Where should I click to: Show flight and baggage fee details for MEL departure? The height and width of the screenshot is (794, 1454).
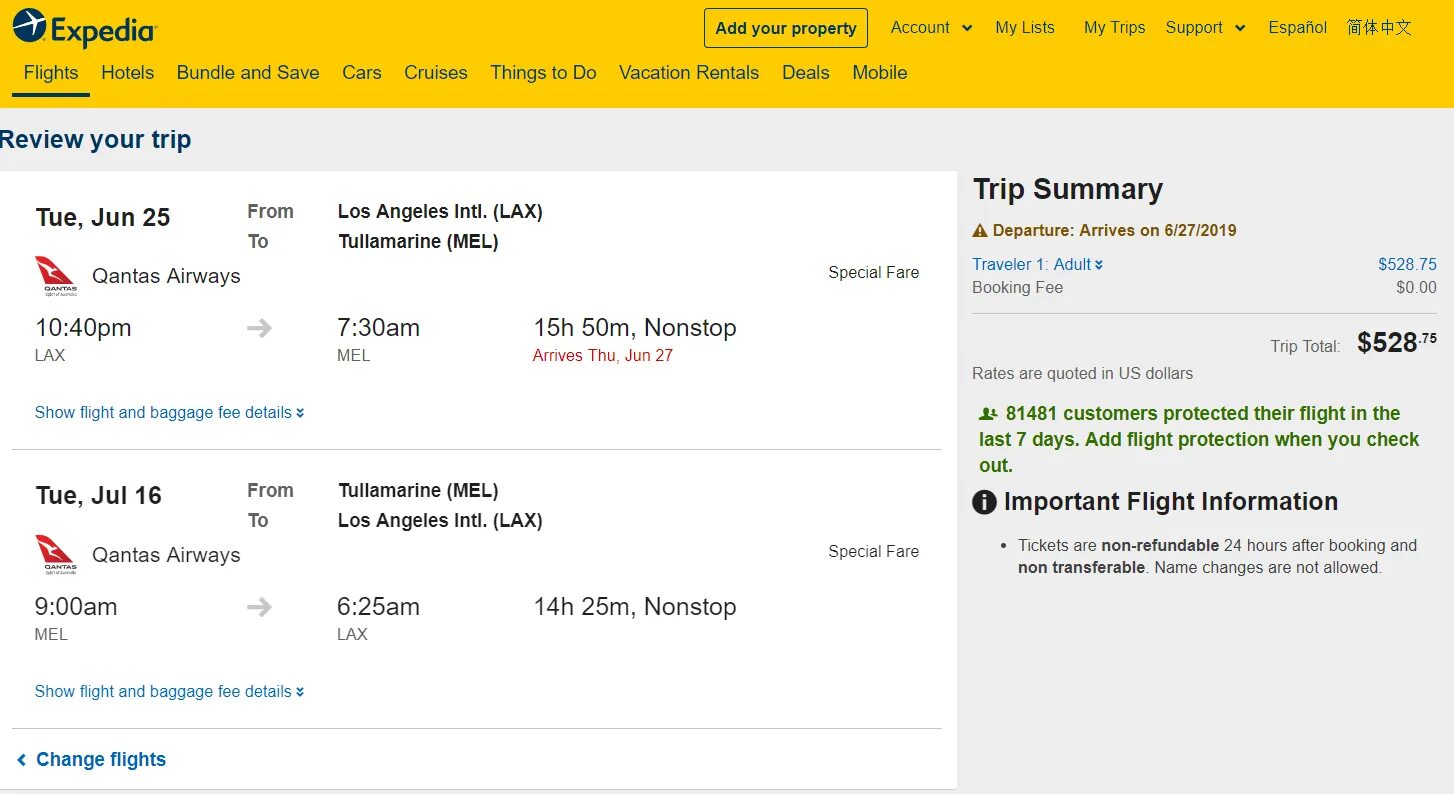point(169,691)
